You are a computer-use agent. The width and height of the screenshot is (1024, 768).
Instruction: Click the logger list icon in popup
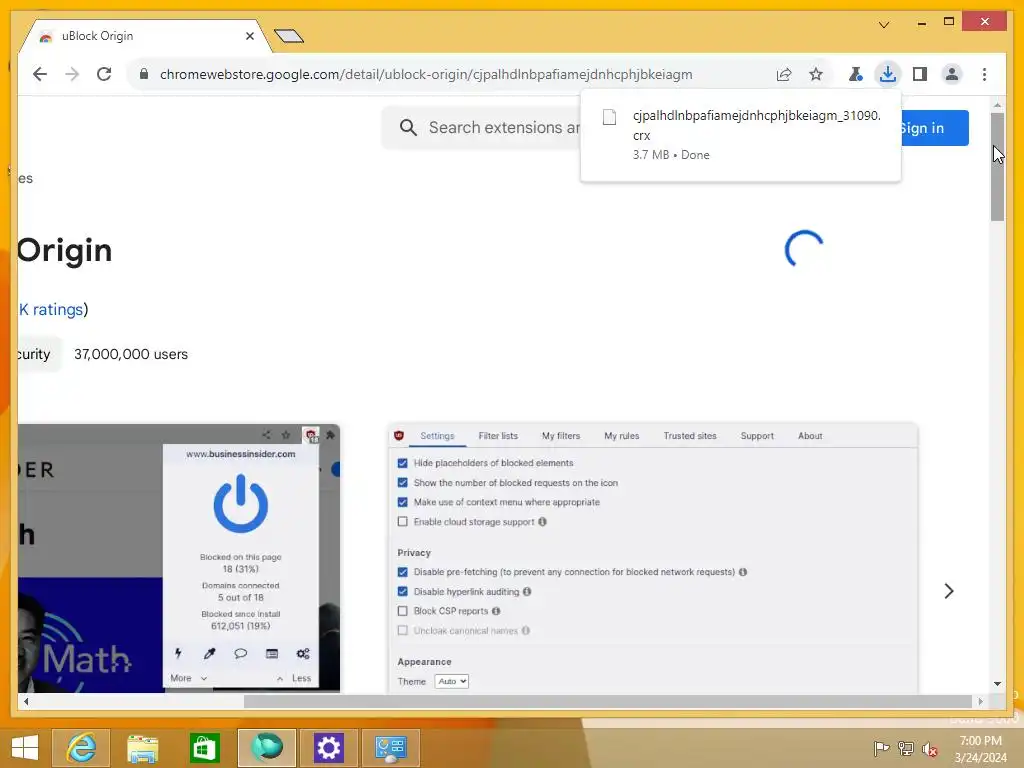[272, 653]
